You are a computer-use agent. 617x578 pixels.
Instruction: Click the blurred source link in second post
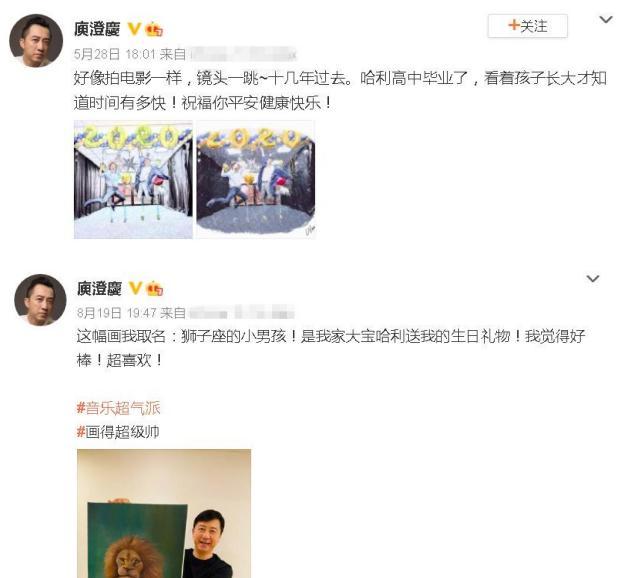[242, 313]
